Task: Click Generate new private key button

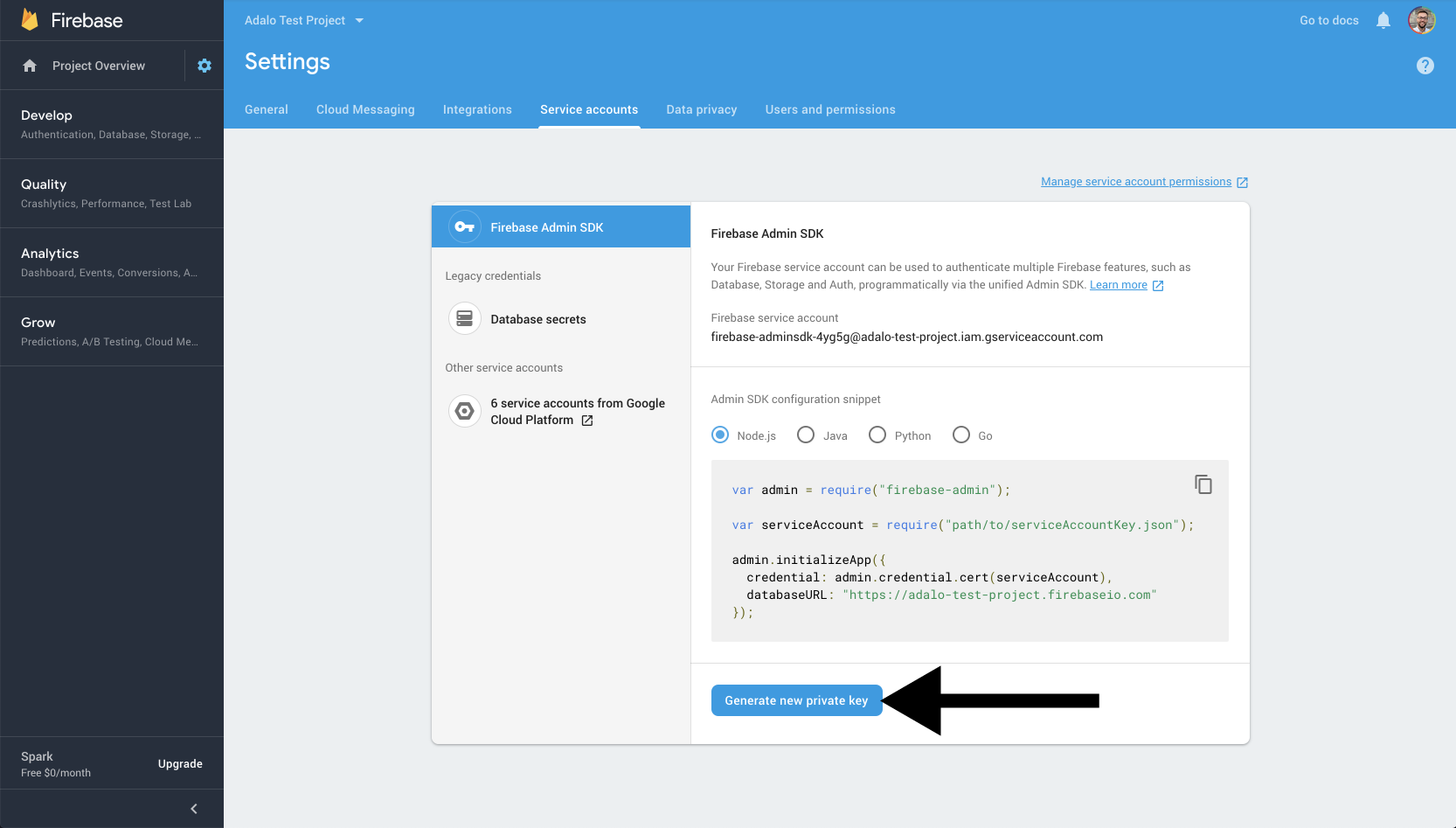Action: (796, 700)
